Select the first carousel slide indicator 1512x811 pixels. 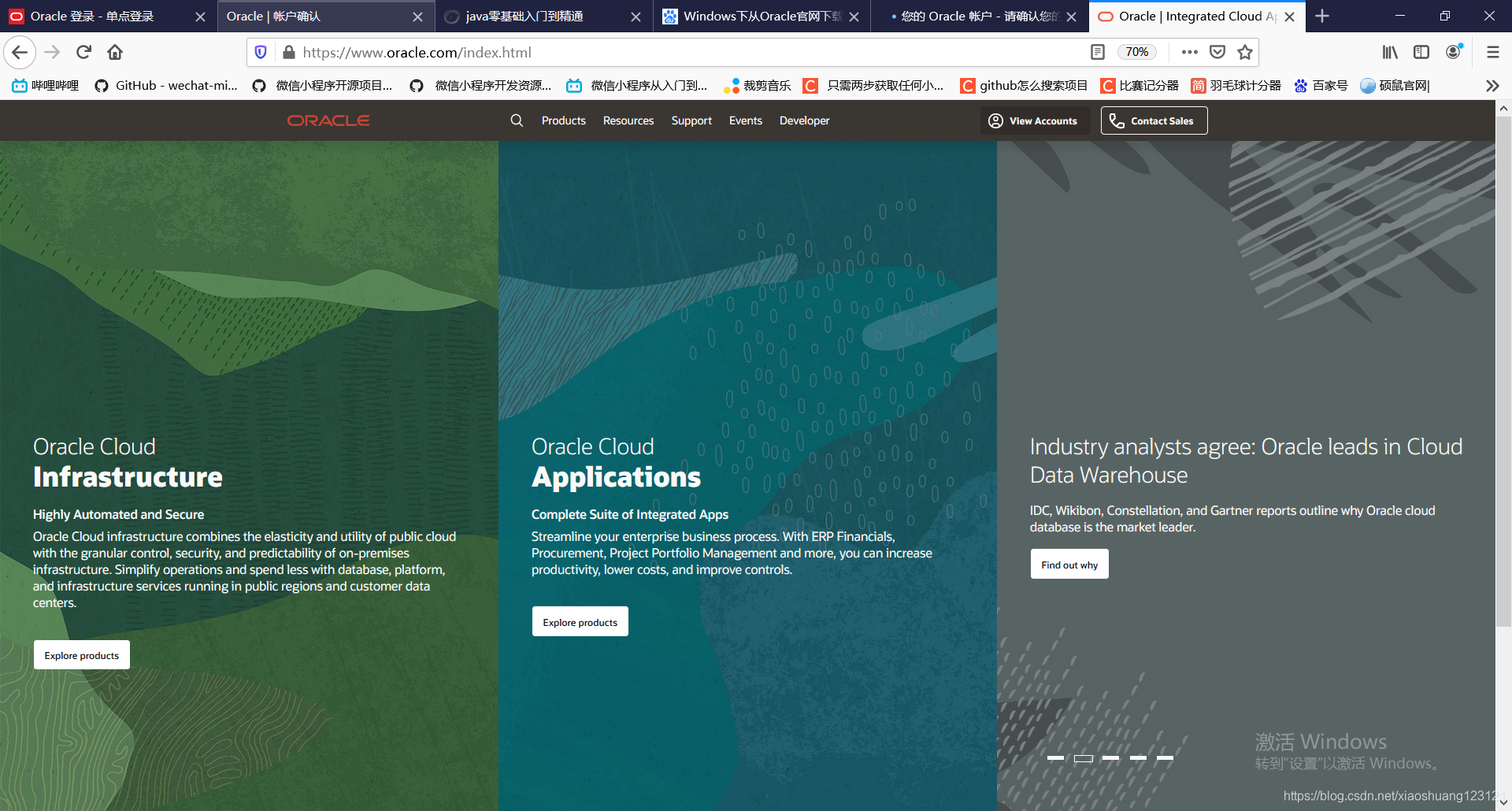click(1055, 757)
